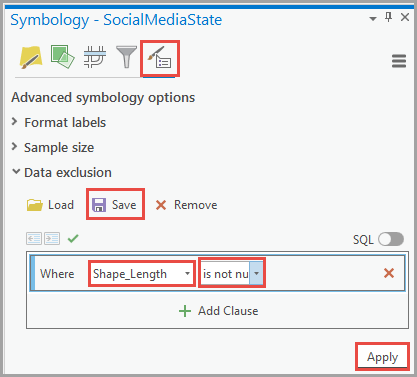Remove the data exclusion expression
The height and width of the screenshot is (377, 417).
(186, 205)
